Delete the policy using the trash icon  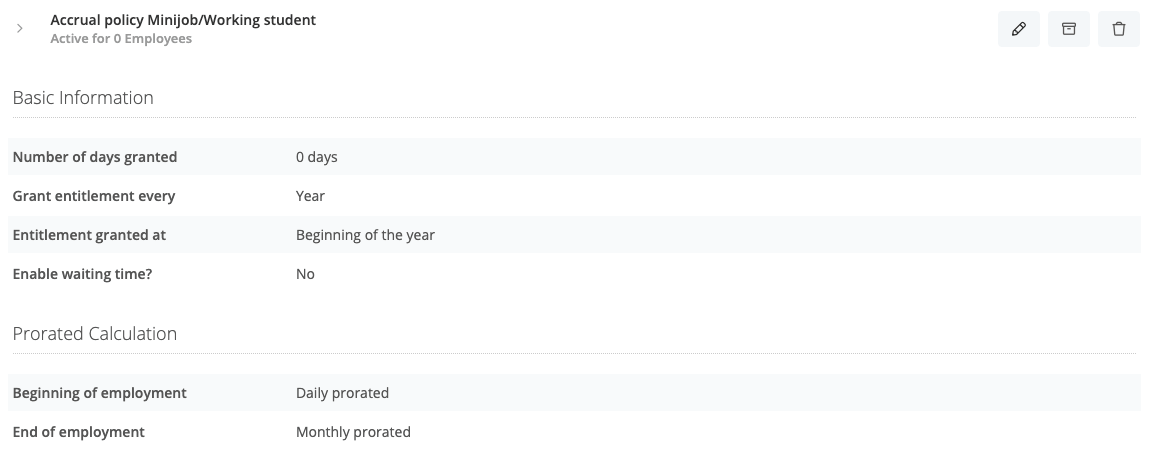click(1118, 29)
